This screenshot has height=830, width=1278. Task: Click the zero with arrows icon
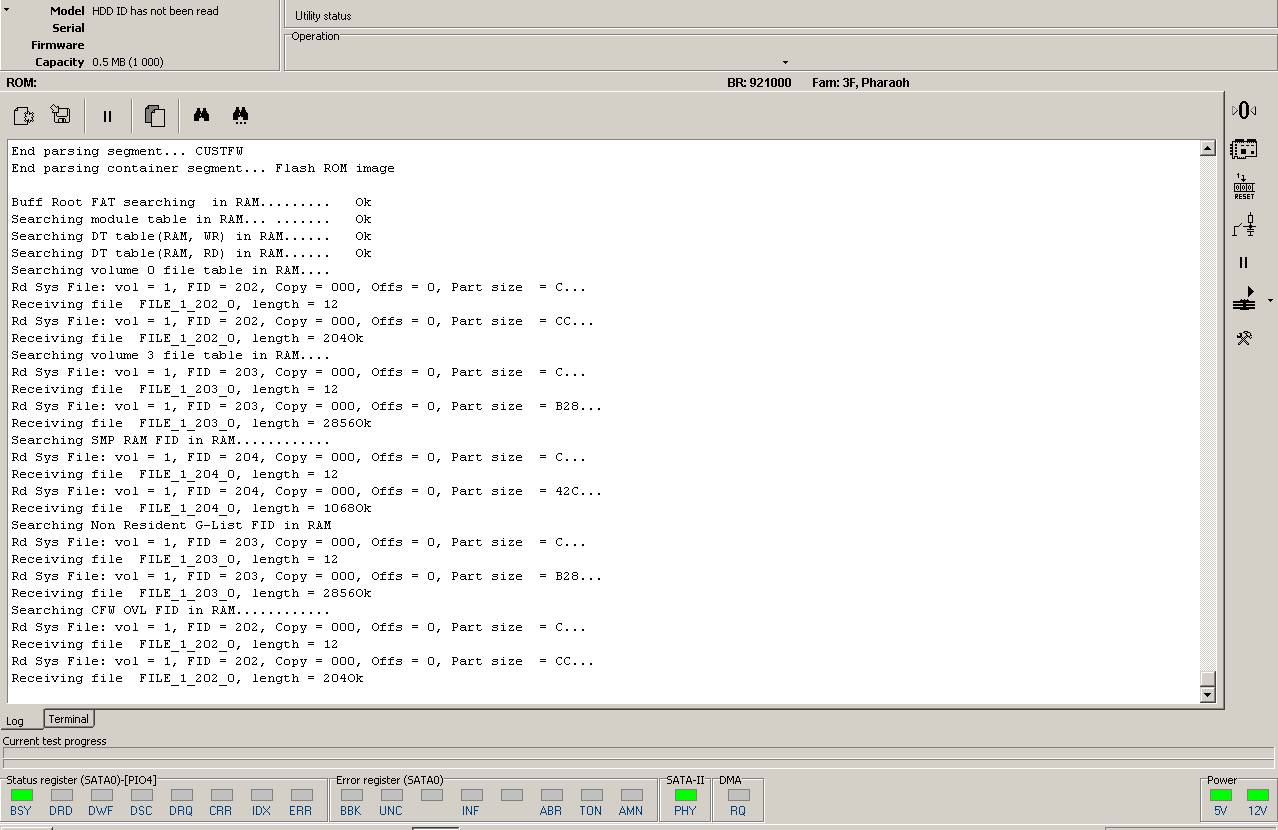pyautogui.click(x=1244, y=110)
